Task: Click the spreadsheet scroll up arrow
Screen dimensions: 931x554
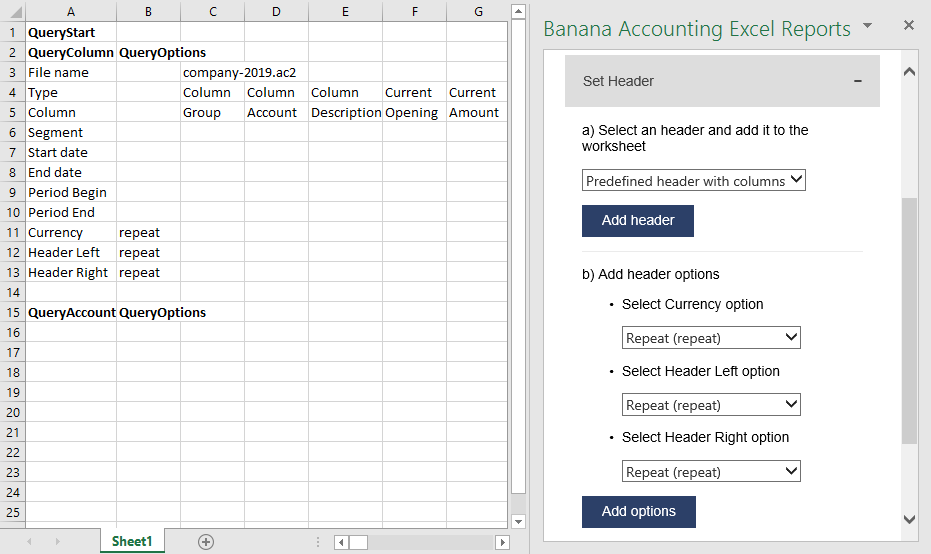Action: coord(518,11)
